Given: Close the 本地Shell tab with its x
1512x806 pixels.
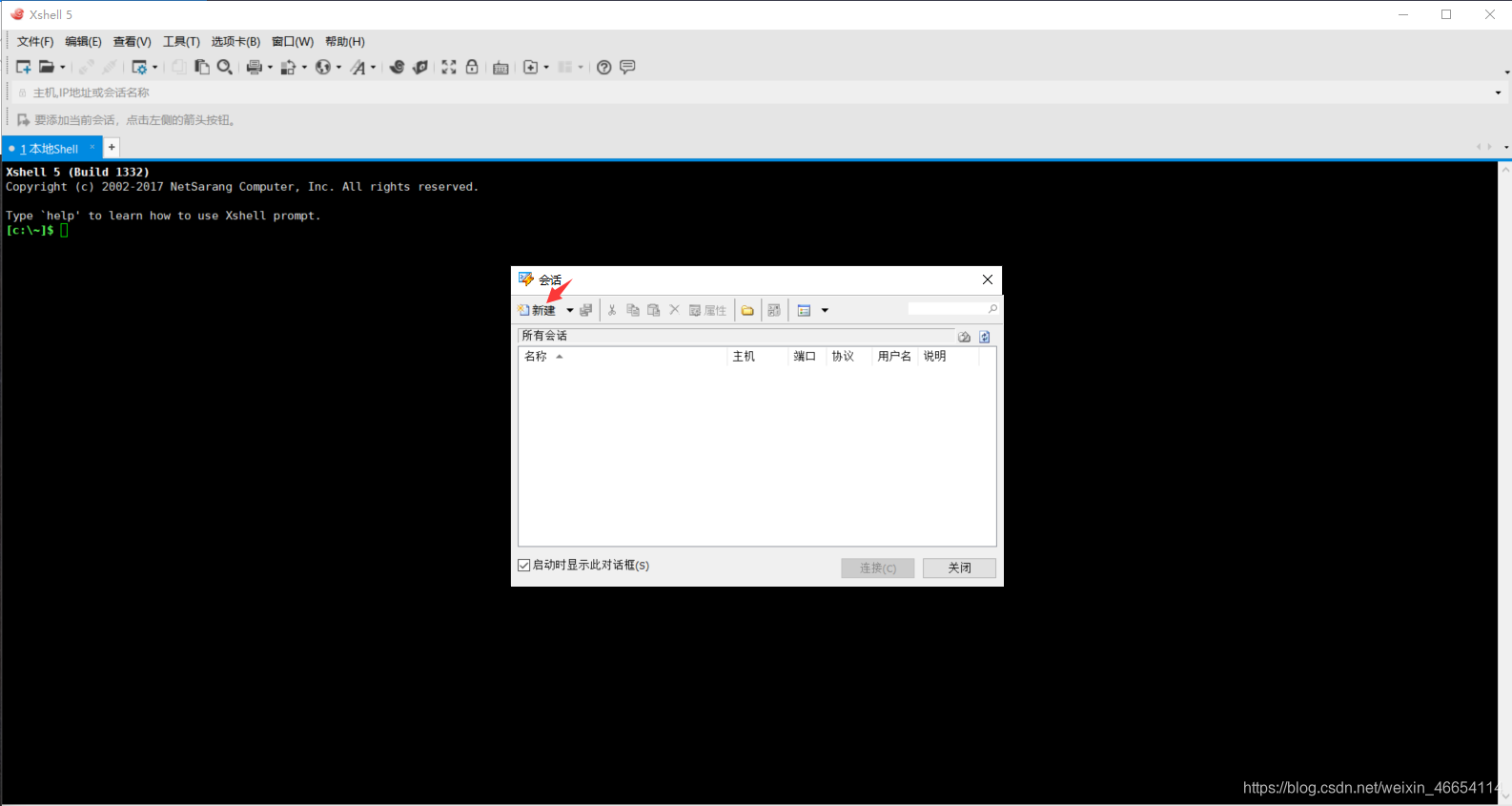Looking at the screenshot, I should (92, 147).
